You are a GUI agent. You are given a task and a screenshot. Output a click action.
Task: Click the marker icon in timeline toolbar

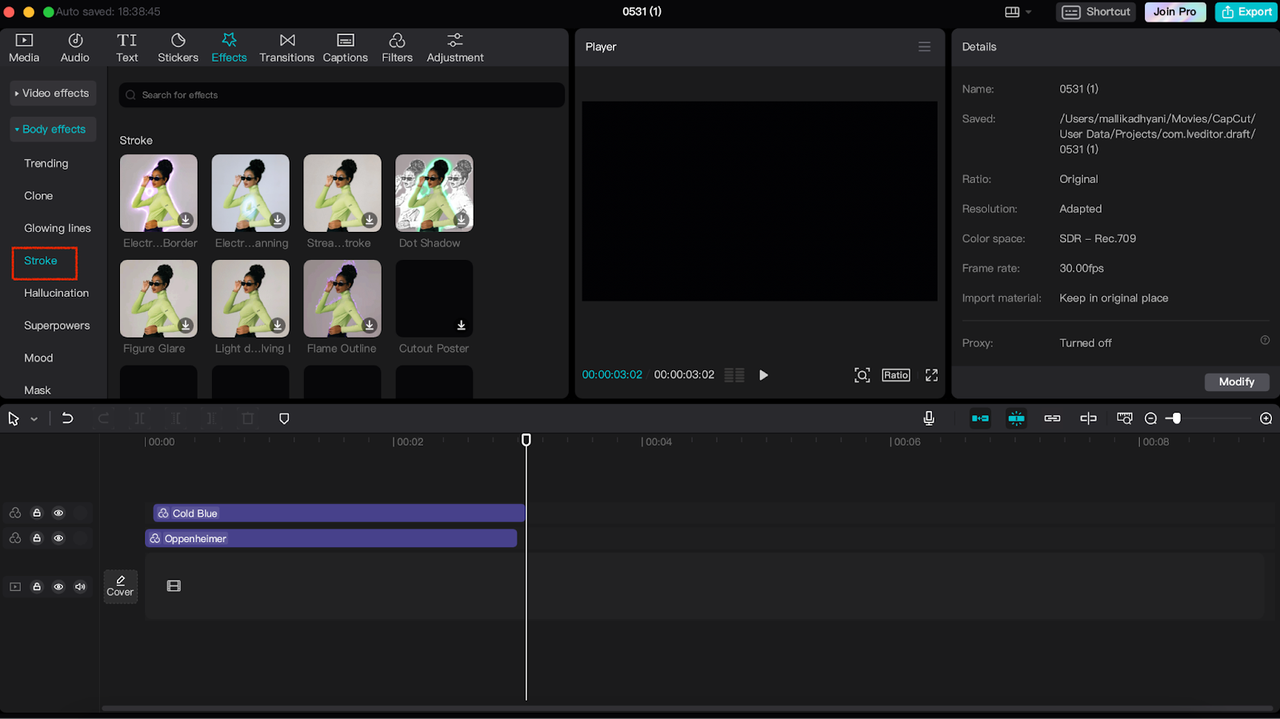284,418
